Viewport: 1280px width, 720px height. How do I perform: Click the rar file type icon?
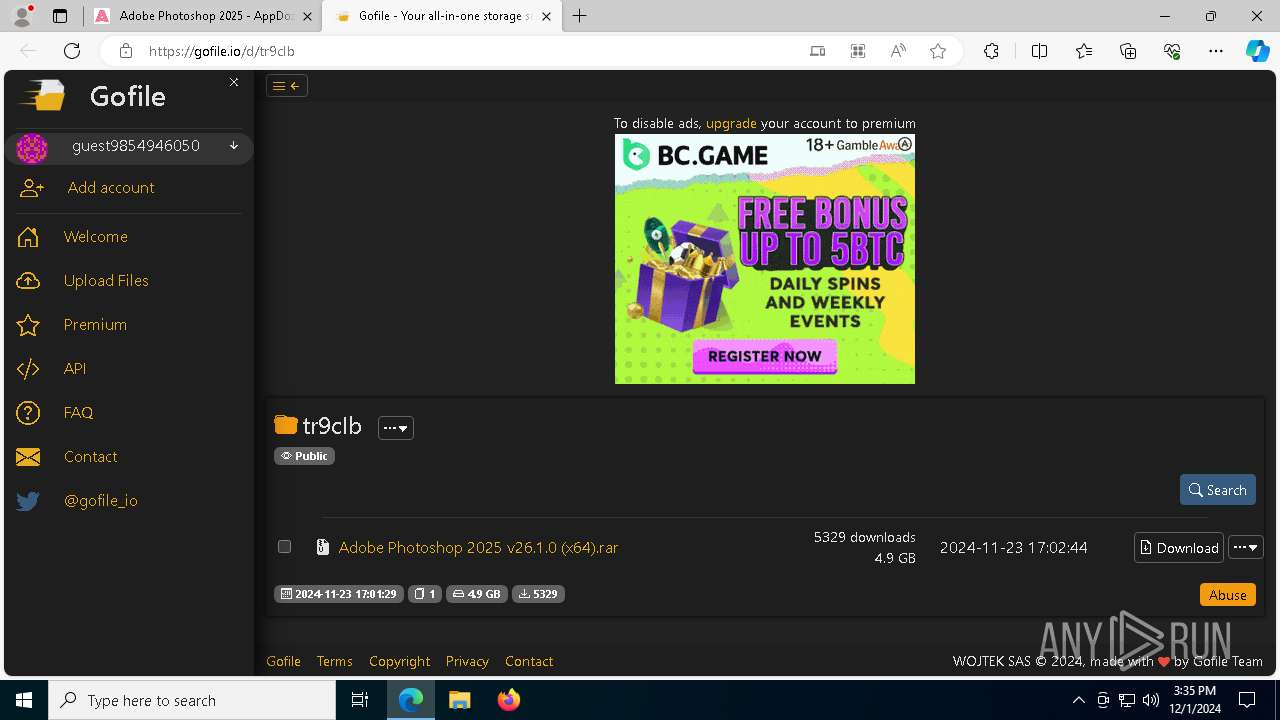[322, 547]
